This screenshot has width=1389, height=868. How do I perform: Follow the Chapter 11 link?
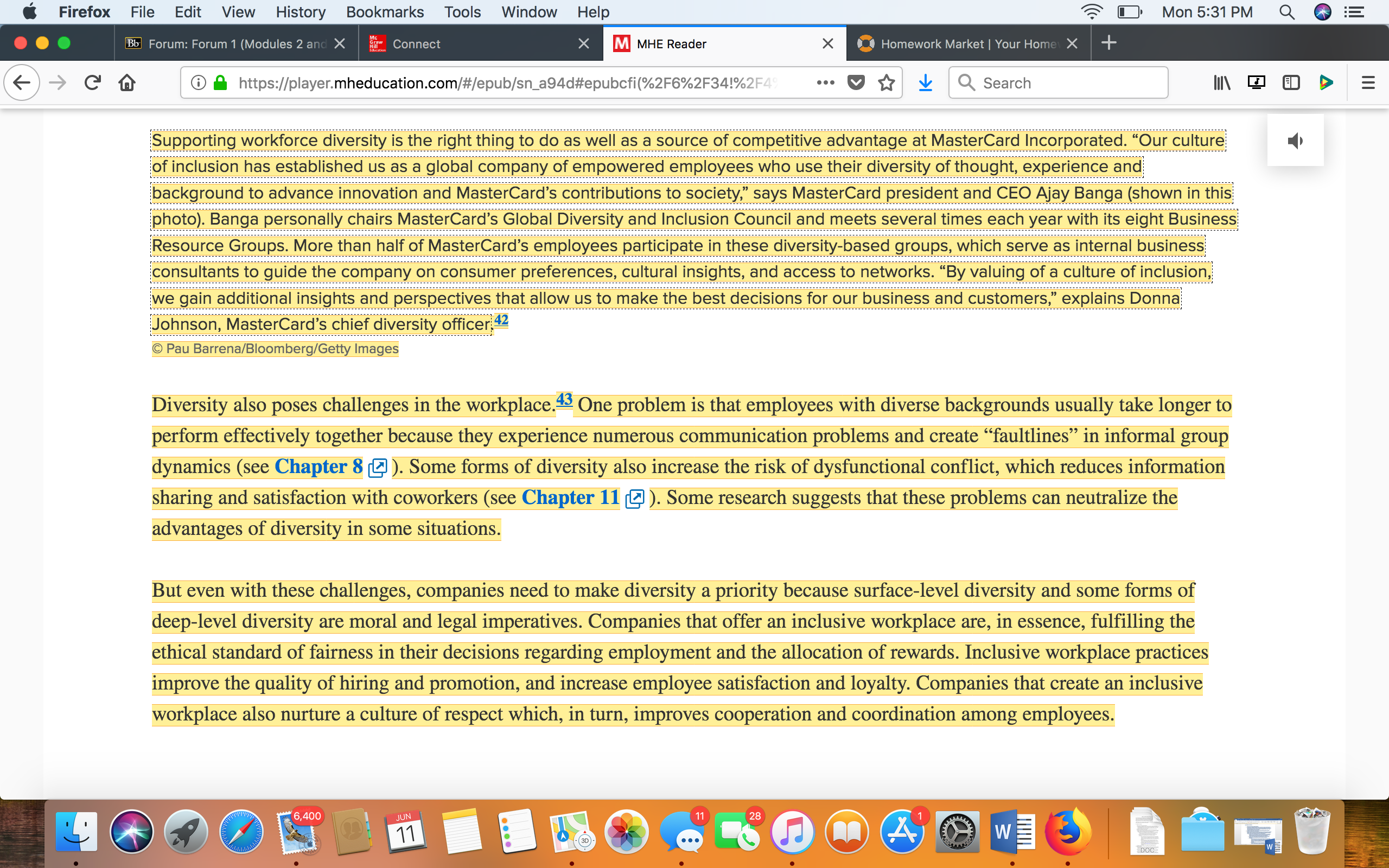click(x=571, y=497)
